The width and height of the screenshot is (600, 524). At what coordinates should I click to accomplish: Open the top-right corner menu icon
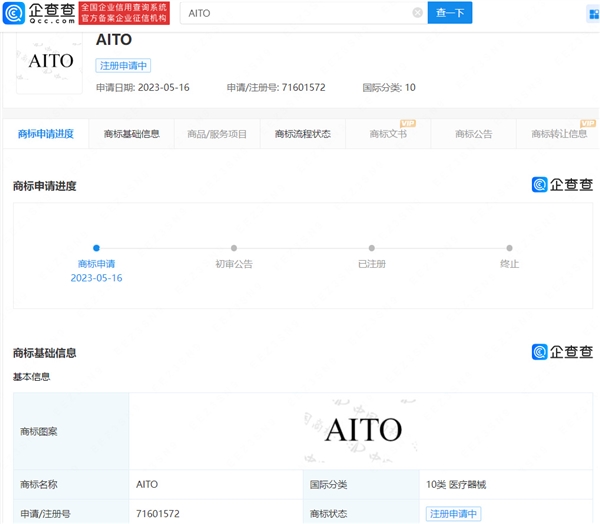click(x=593, y=14)
